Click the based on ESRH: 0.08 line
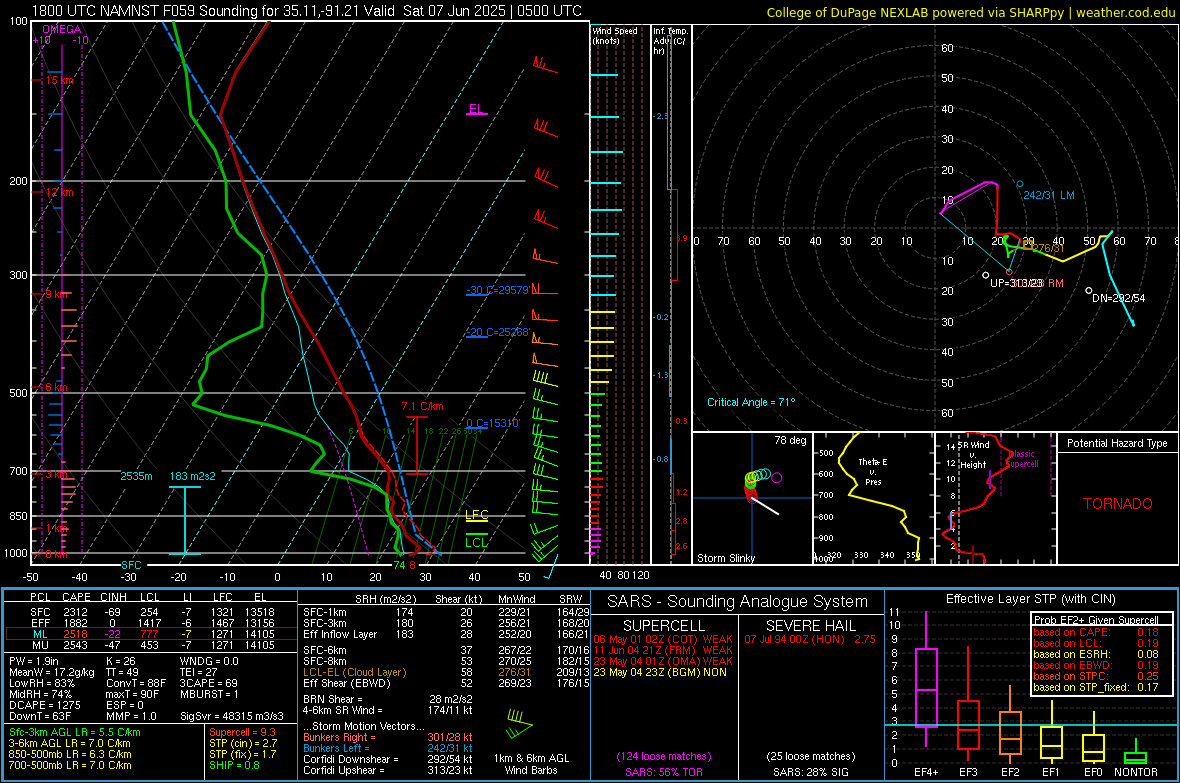Viewport: 1180px width, 783px height. pos(1096,654)
